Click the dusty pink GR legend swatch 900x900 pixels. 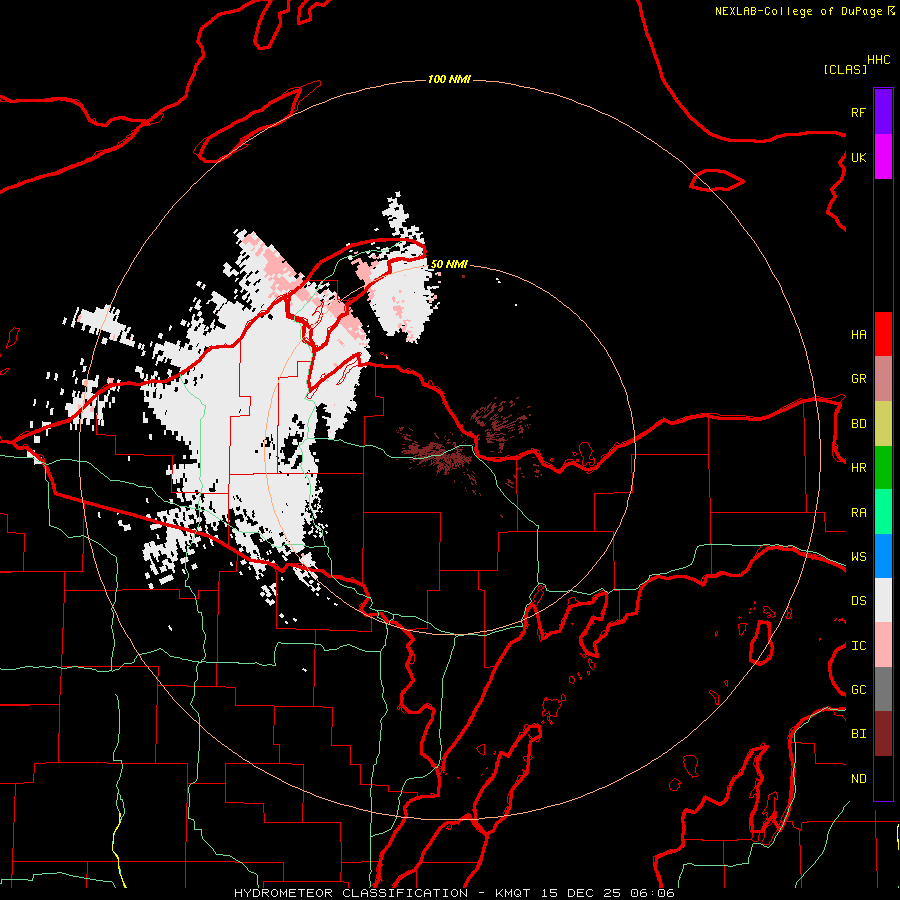pos(883,379)
